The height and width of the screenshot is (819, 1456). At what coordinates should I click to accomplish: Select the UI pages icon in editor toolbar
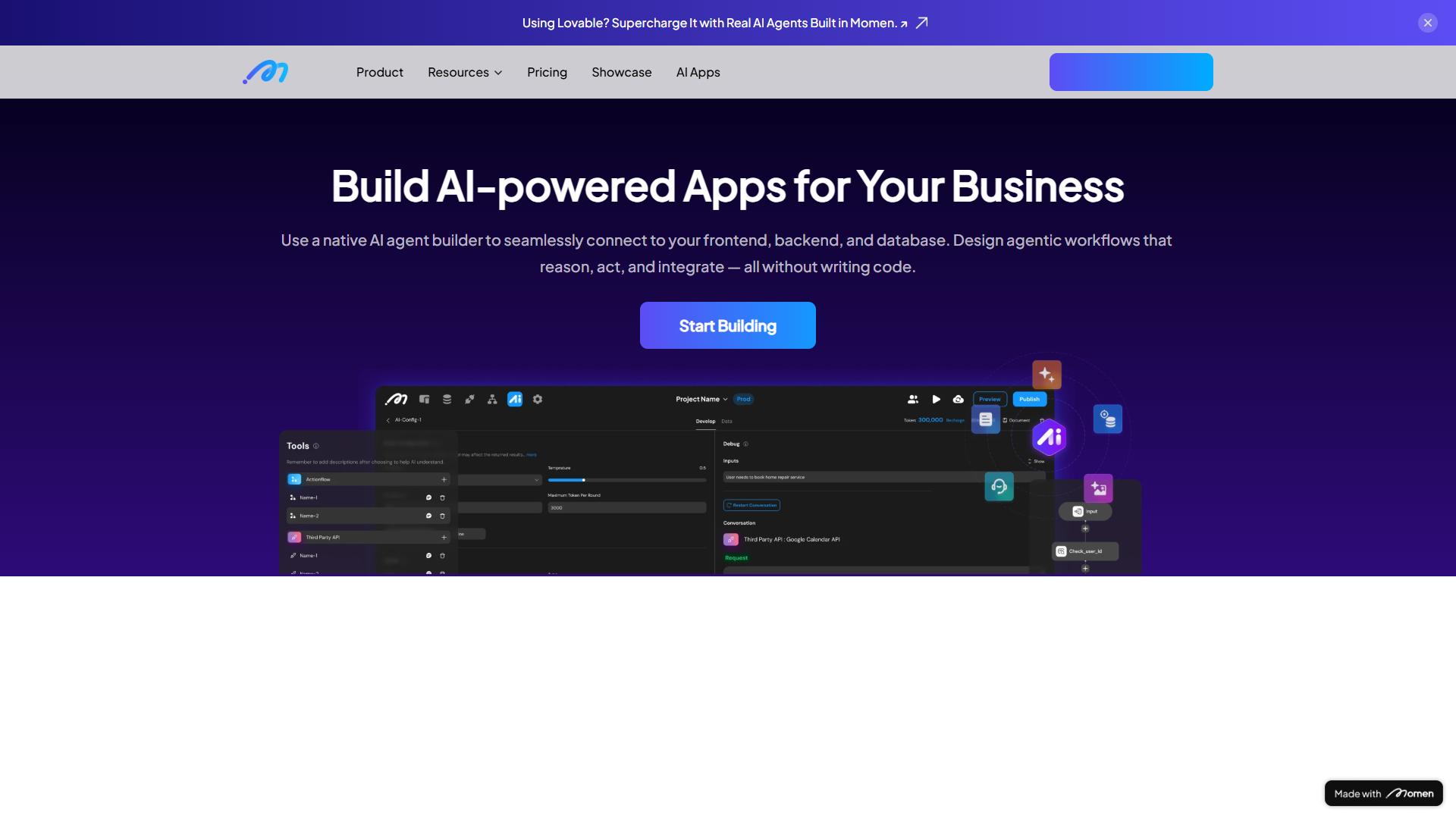click(424, 399)
